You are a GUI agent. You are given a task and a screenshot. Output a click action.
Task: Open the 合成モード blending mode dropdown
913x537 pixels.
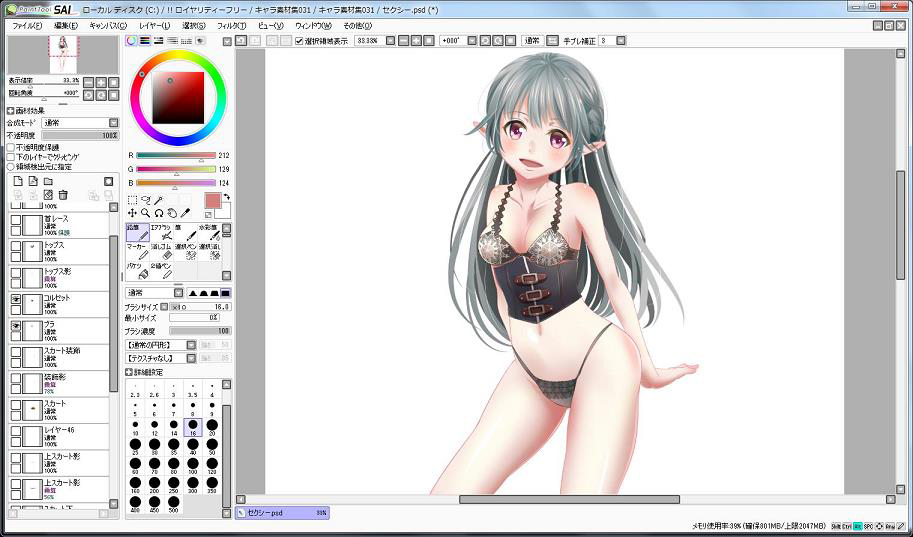point(80,122)
